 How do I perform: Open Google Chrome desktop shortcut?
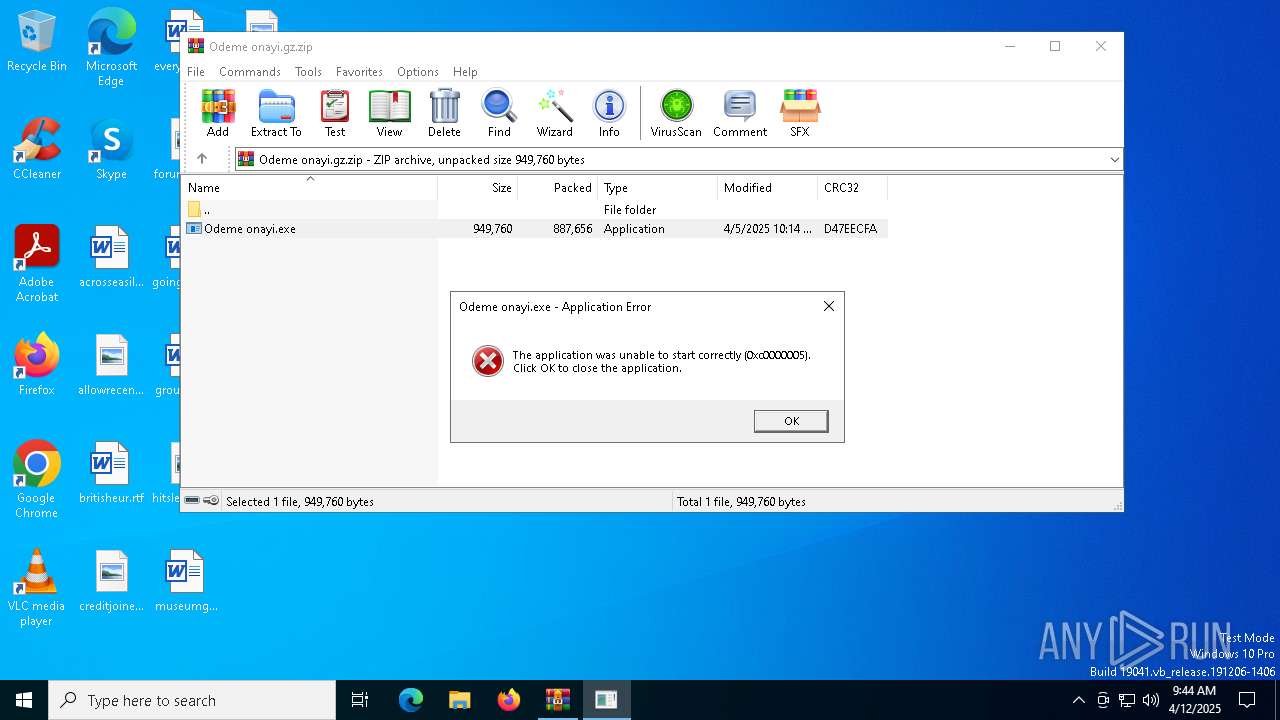pos(37,480)
